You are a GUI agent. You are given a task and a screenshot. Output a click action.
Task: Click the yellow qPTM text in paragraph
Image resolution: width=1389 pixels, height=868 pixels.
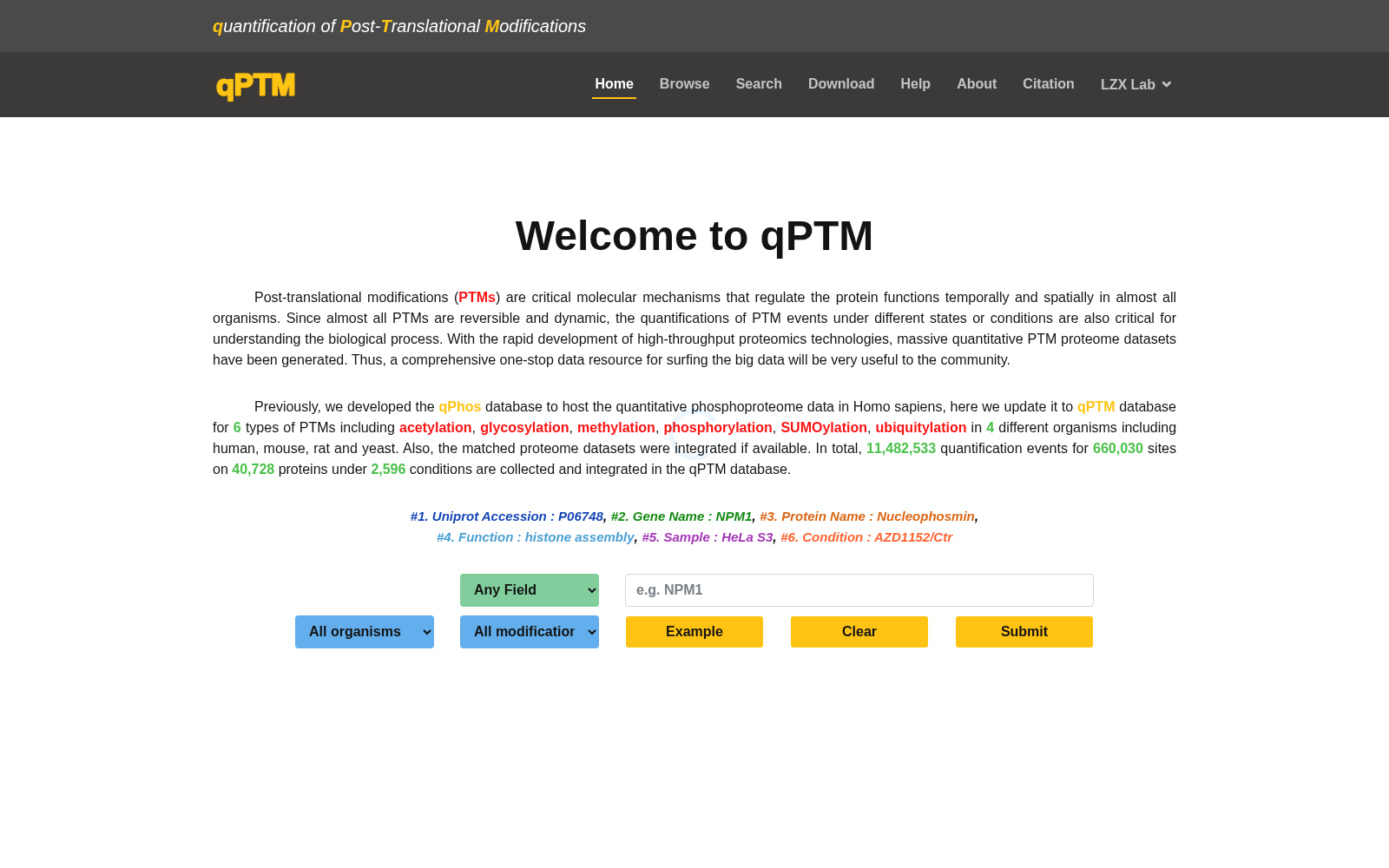pyautogui.click(x=1096, y=407)
